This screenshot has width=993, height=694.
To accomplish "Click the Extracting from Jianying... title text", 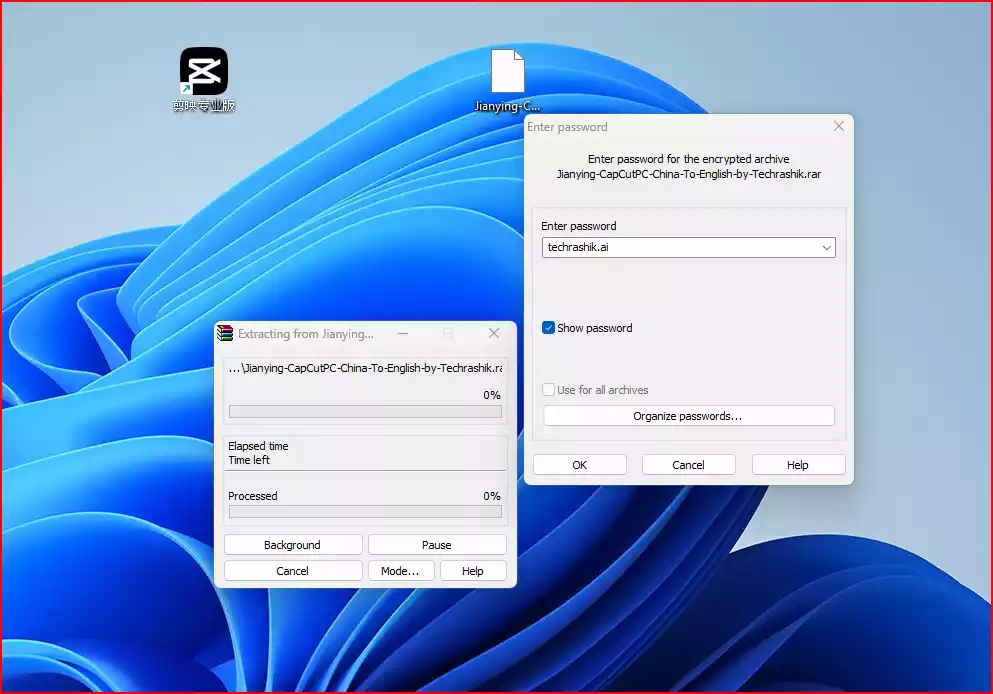I will click(x=306, y=334).
